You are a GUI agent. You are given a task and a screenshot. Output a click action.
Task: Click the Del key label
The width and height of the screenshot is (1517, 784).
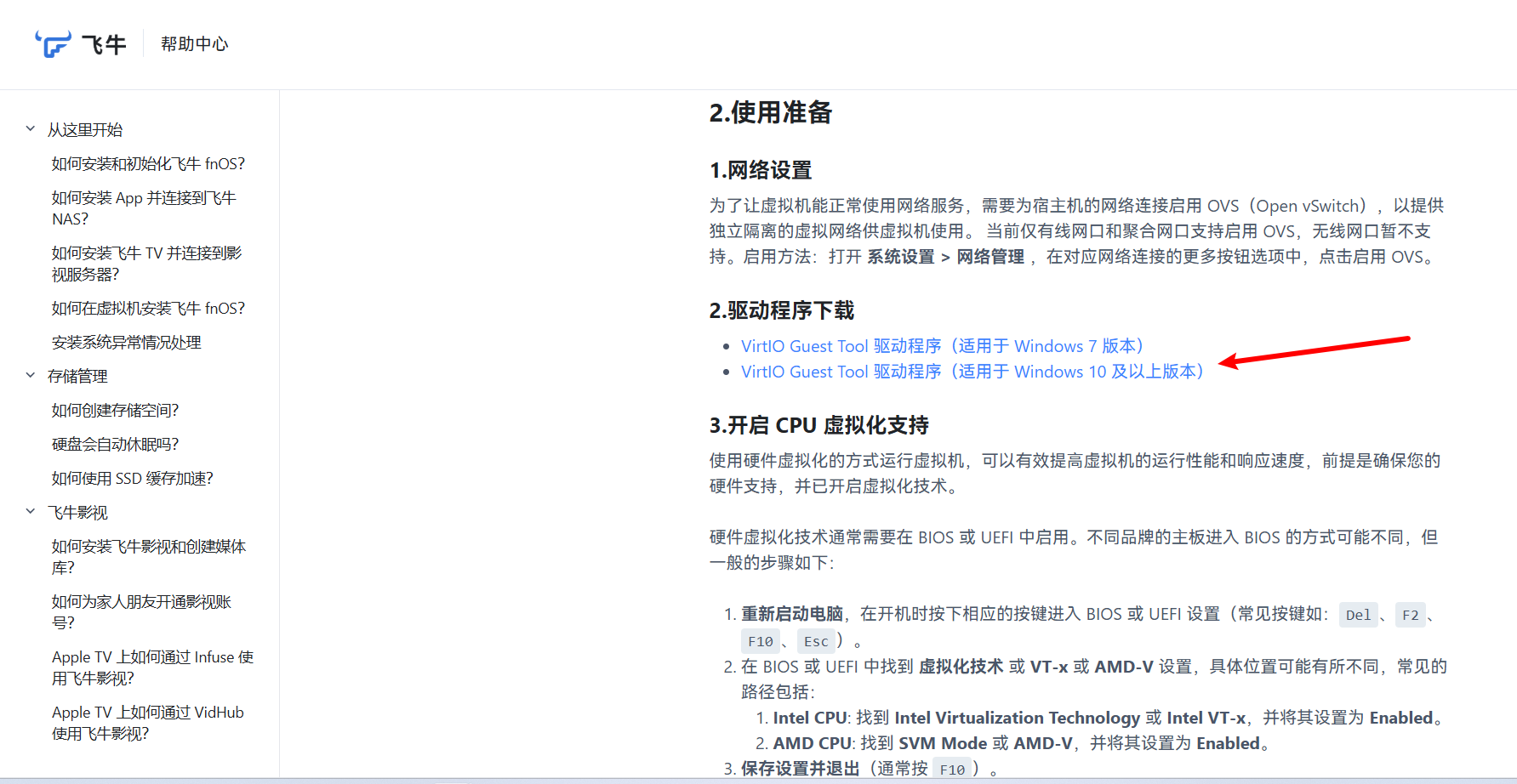click(1359, 615)
